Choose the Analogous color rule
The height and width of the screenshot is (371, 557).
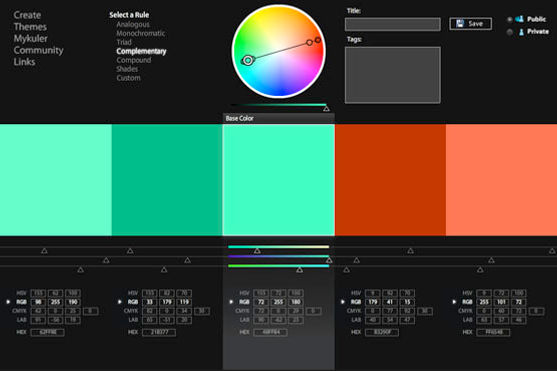[133, 24]
